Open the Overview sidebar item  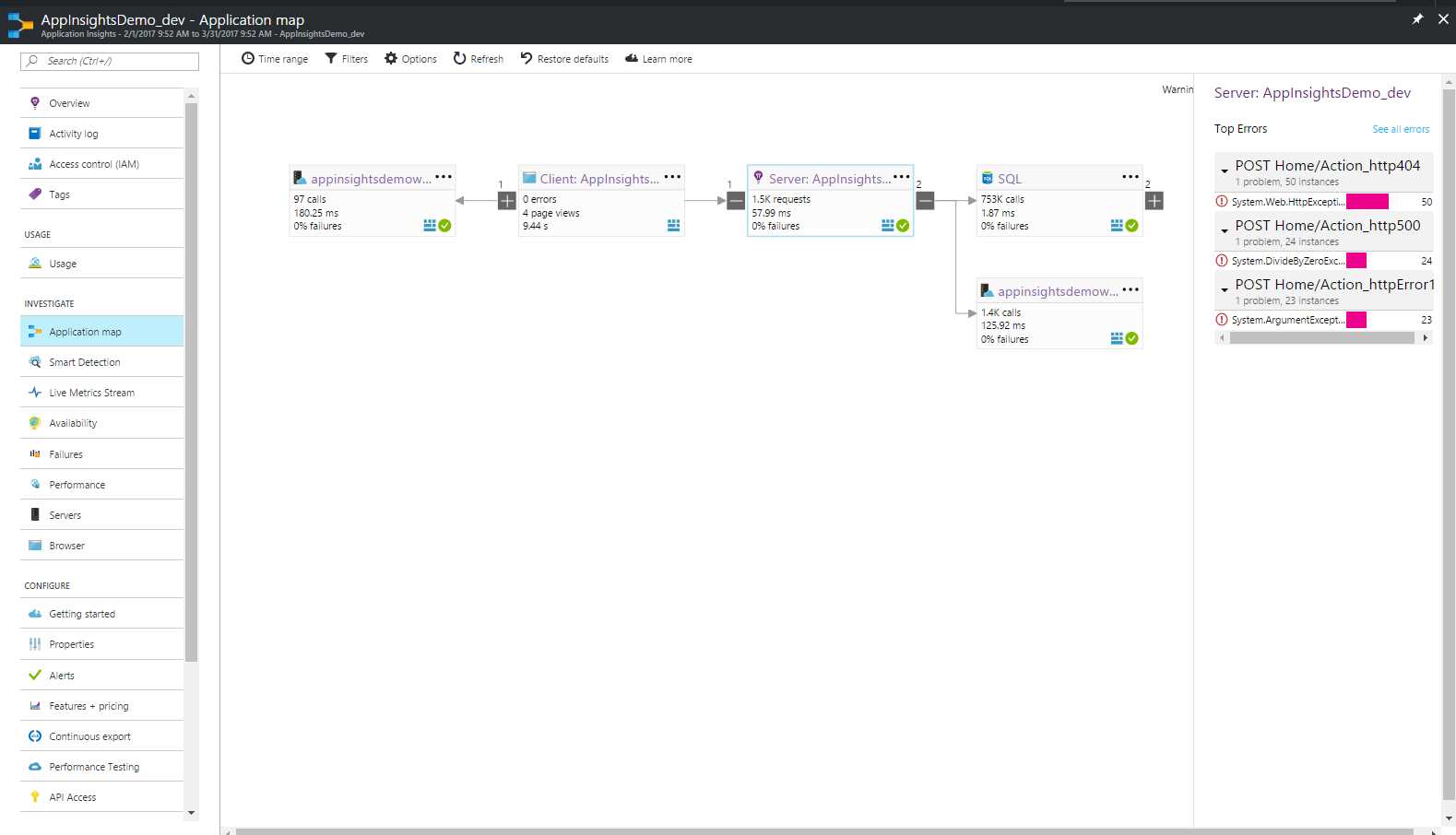click(101, 103)
